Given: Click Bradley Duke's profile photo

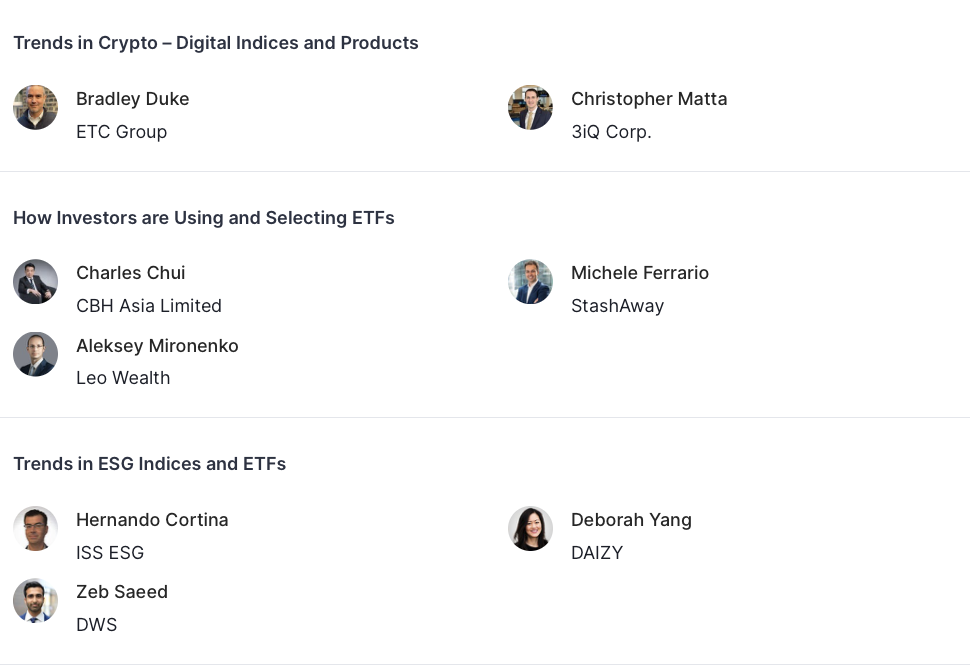Looking at the screenshot, I should point(35,107).
